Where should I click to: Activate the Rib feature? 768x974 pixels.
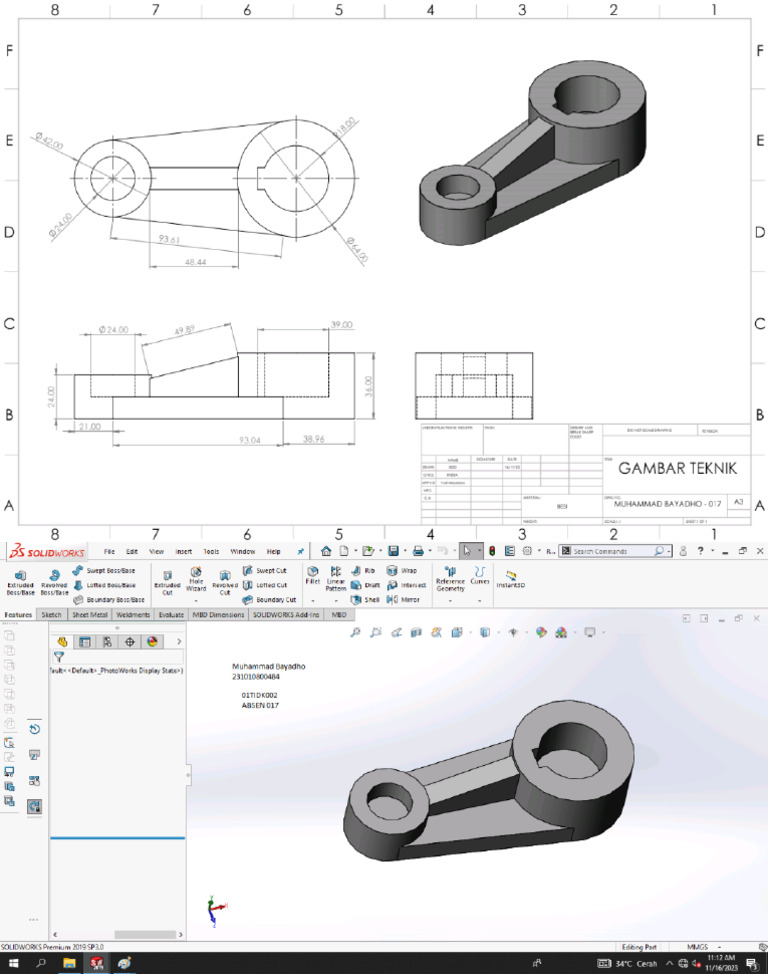click(x=363, y=570)
